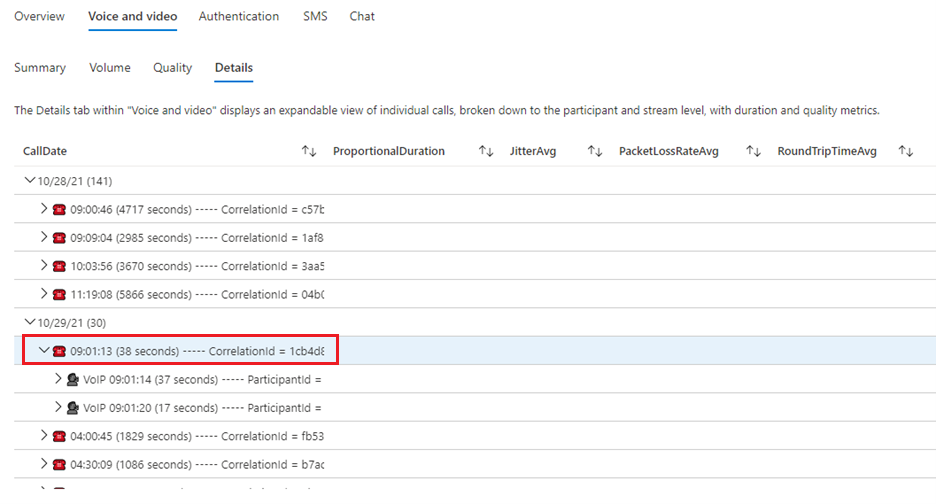Expand the VoIP 09:01:14 participant chevron

(x=58, y=379)
